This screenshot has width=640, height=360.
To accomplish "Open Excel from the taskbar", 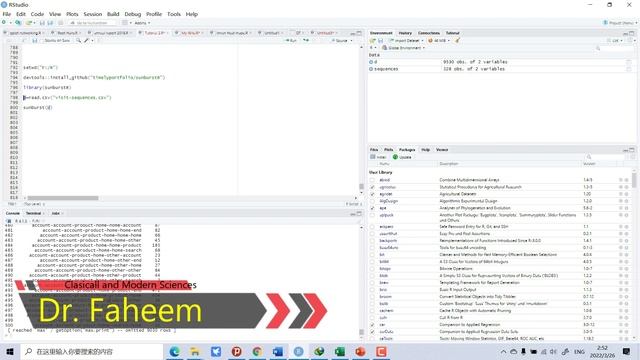I will (340, 351).
